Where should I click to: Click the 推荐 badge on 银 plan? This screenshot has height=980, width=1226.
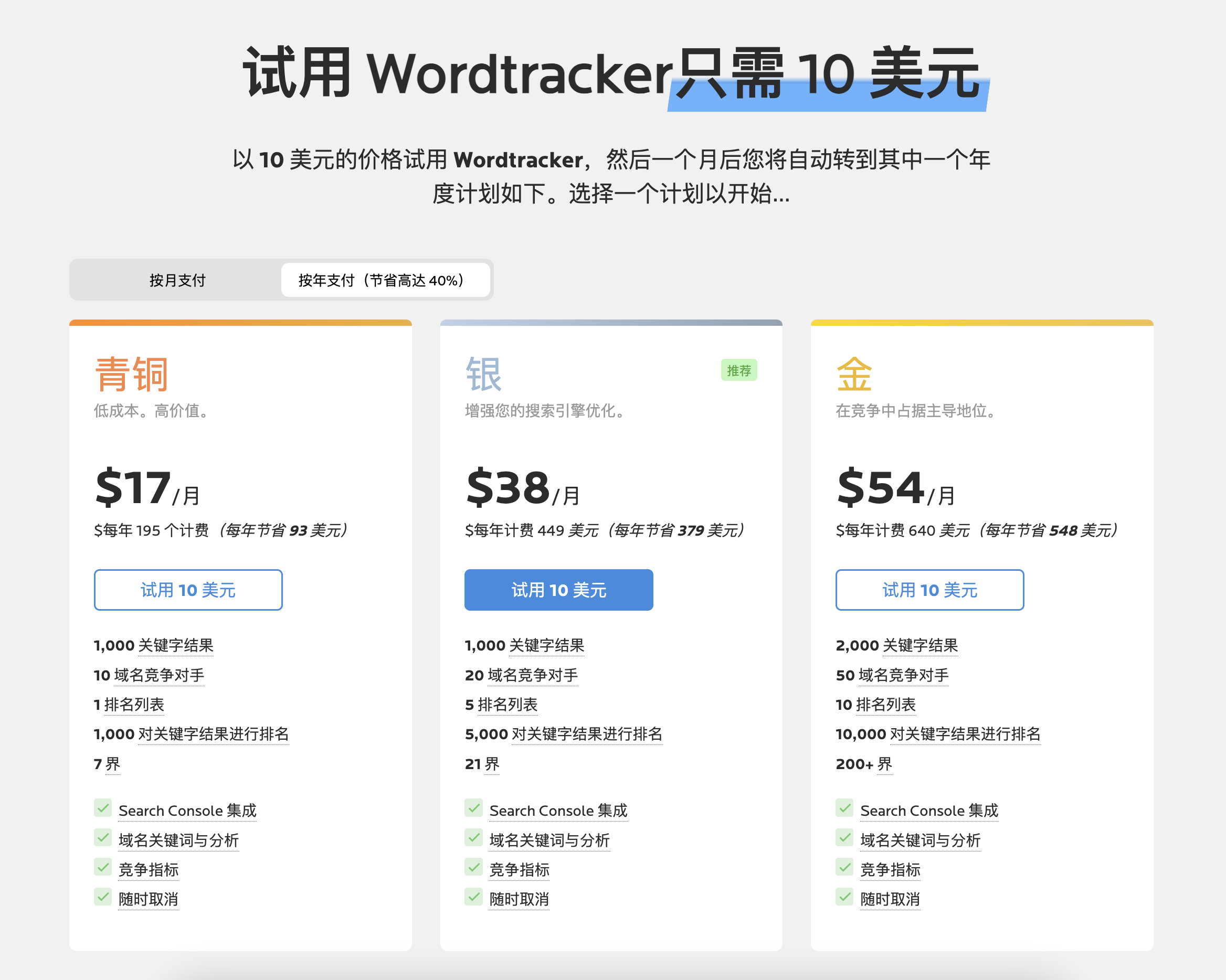[x=738, y=370]
